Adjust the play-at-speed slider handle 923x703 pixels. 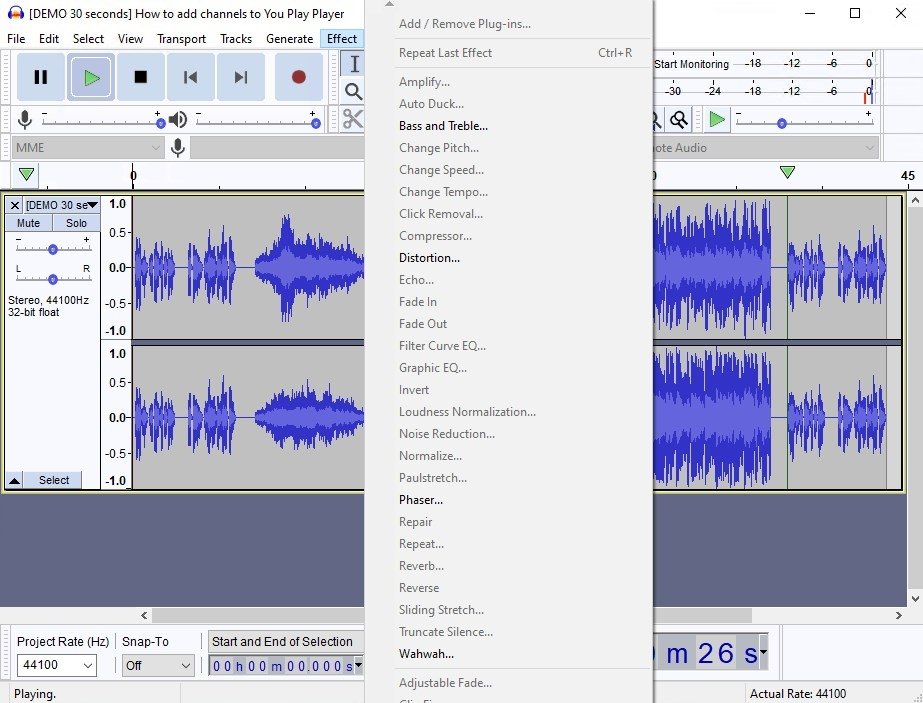[782, 123]
